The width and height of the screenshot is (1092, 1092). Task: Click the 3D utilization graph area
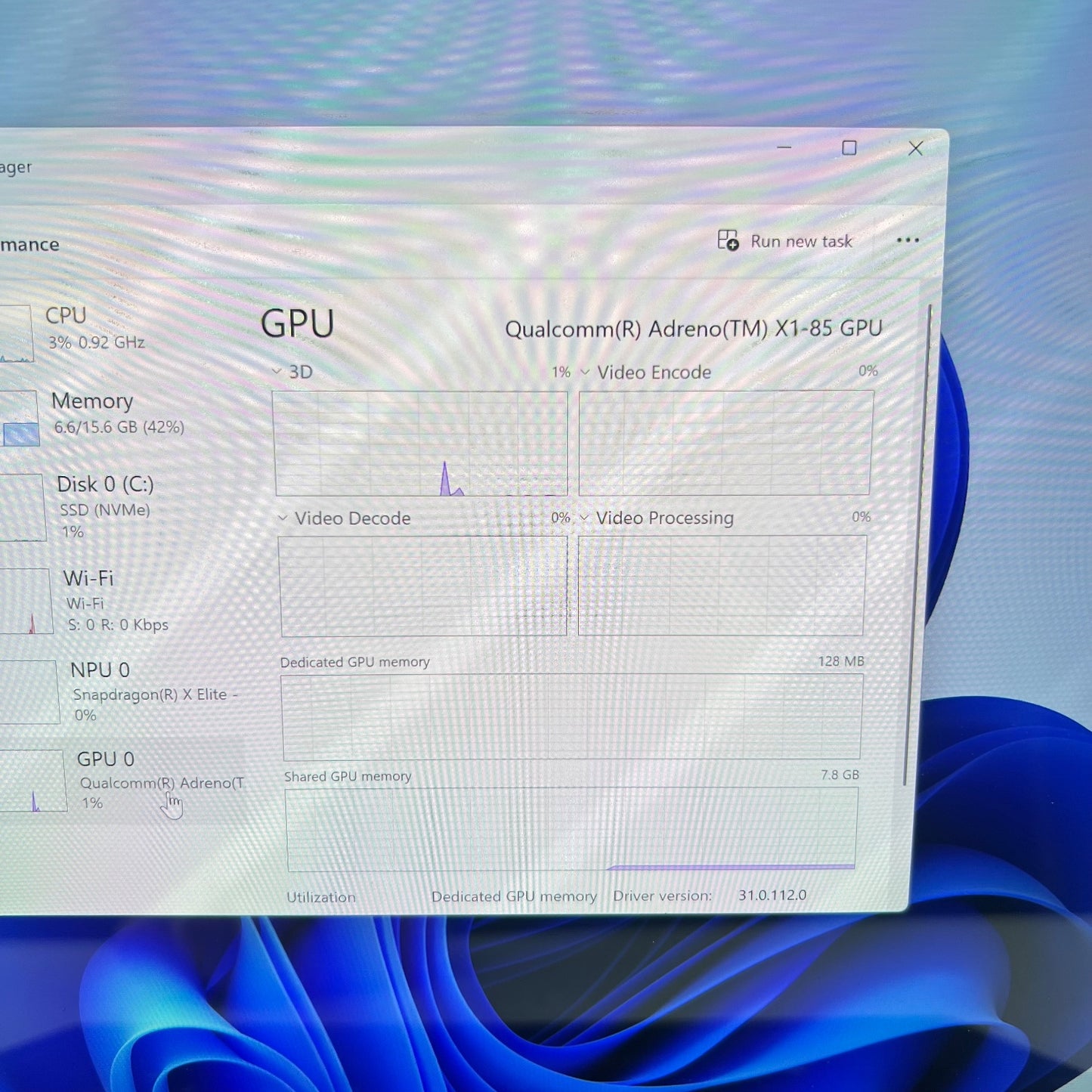(421, 442)
